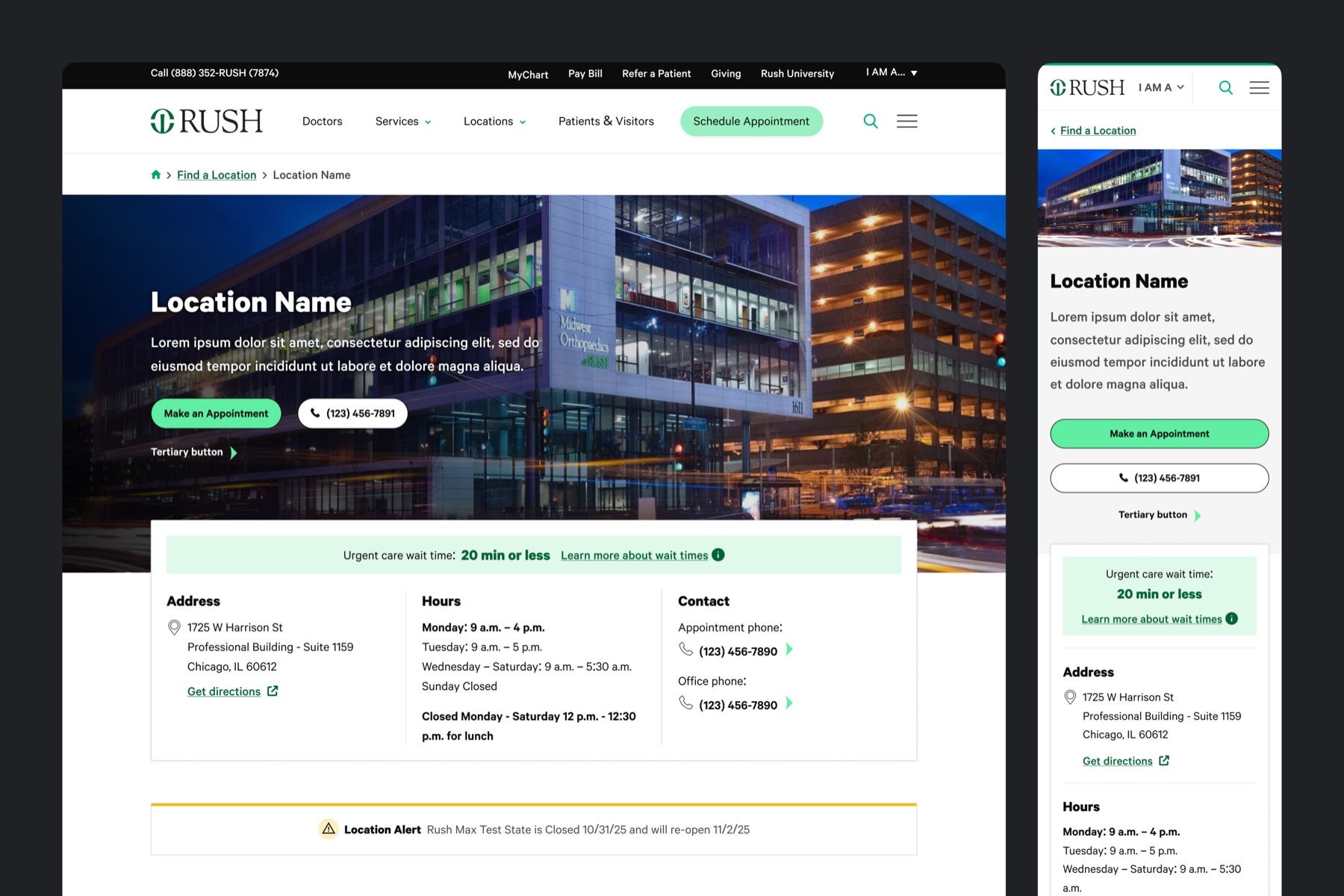Click the desktop search magnifier icon
1344x896 pixels.
click(x=871, y=121)
